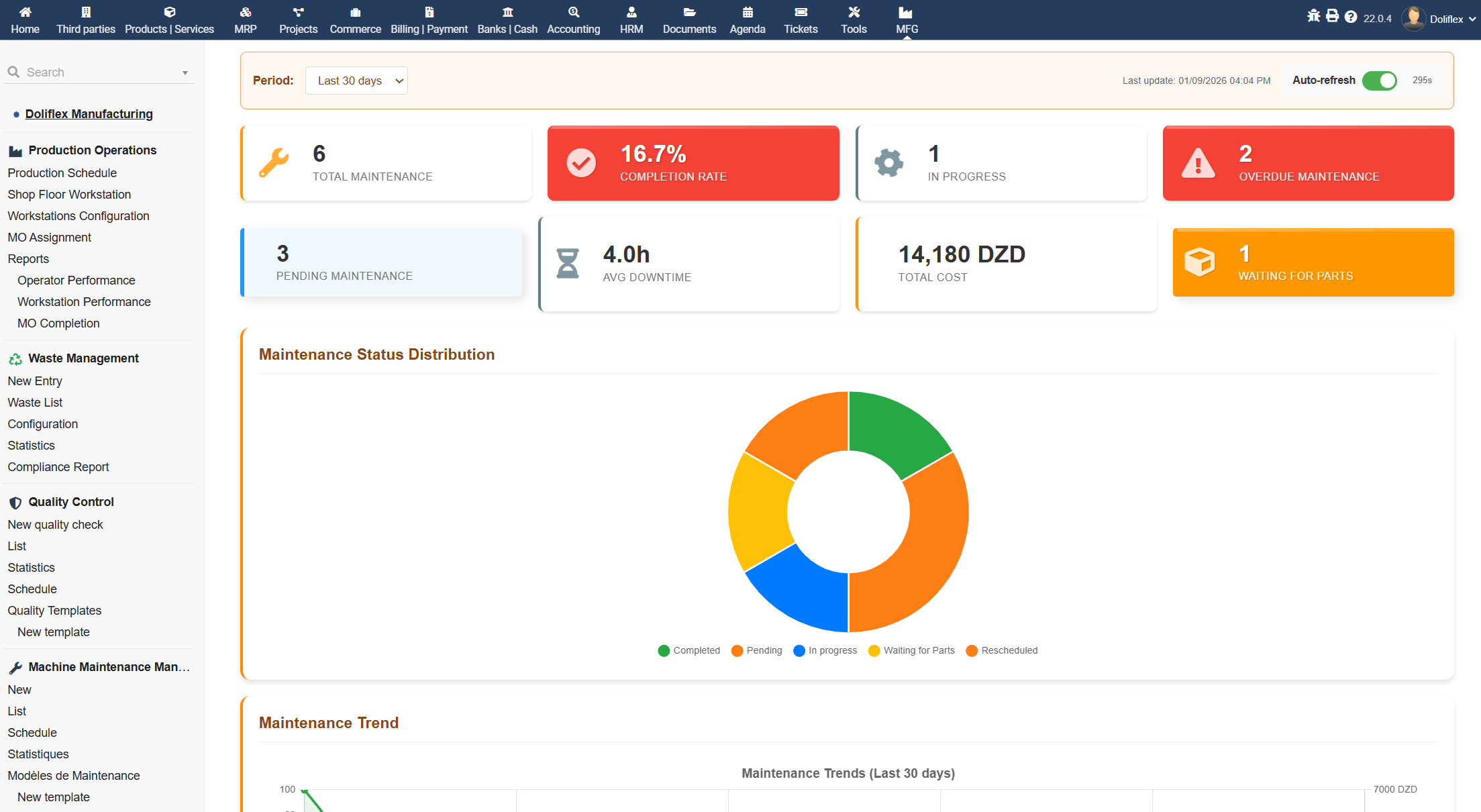Click the warning triangle on Overdue Maintenance card
1481x812 pixels.
pos(1198,163)
